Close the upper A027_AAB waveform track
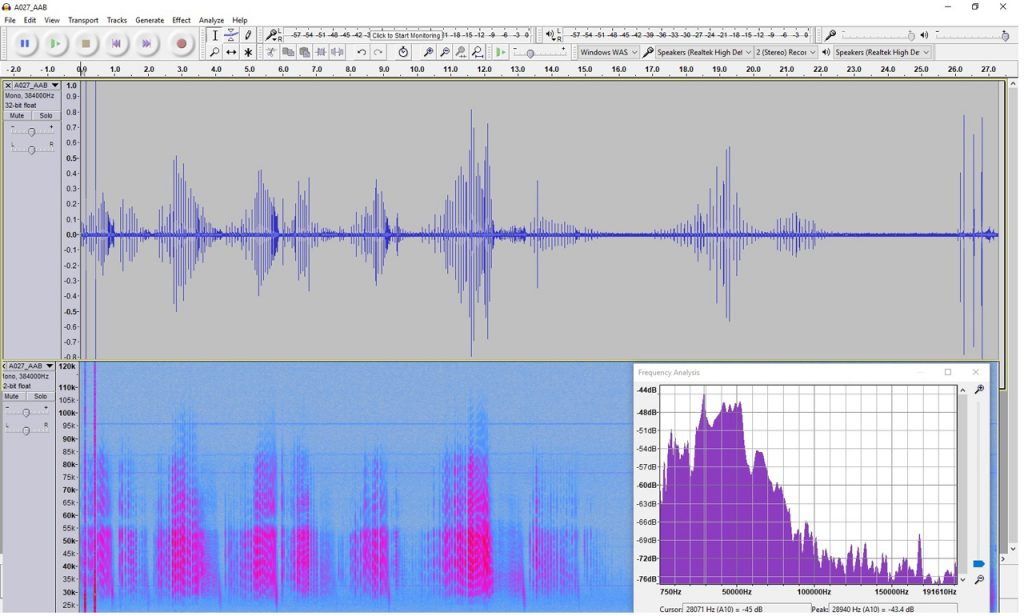The height and width of the screenshot is (616, 1024). [x=8, y=86]
